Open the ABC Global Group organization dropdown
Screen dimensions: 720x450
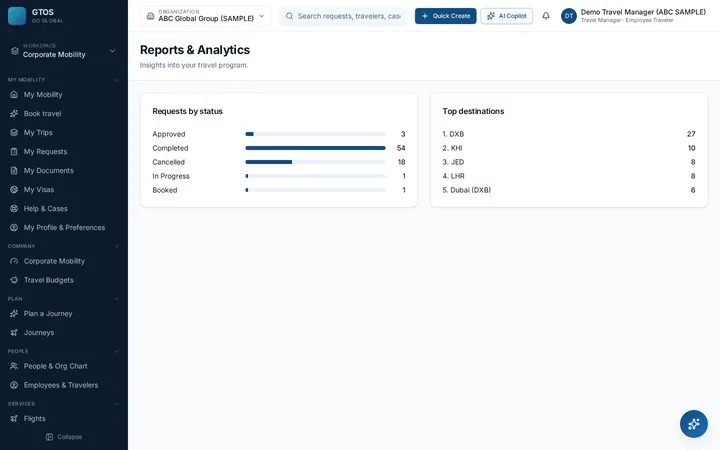[x=206, y=16]
